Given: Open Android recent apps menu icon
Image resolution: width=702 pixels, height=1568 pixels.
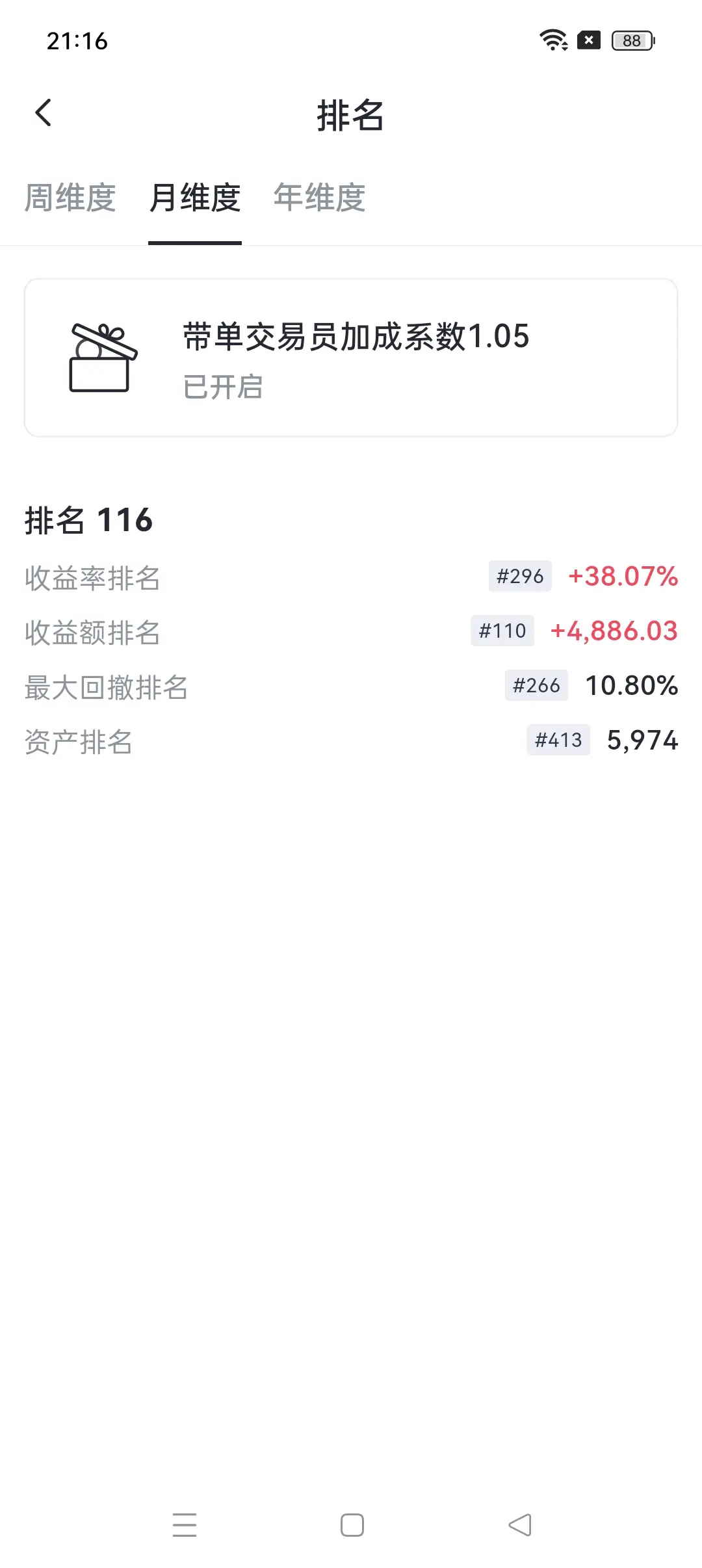Looking at the screenshot, I should (185, 1525).
